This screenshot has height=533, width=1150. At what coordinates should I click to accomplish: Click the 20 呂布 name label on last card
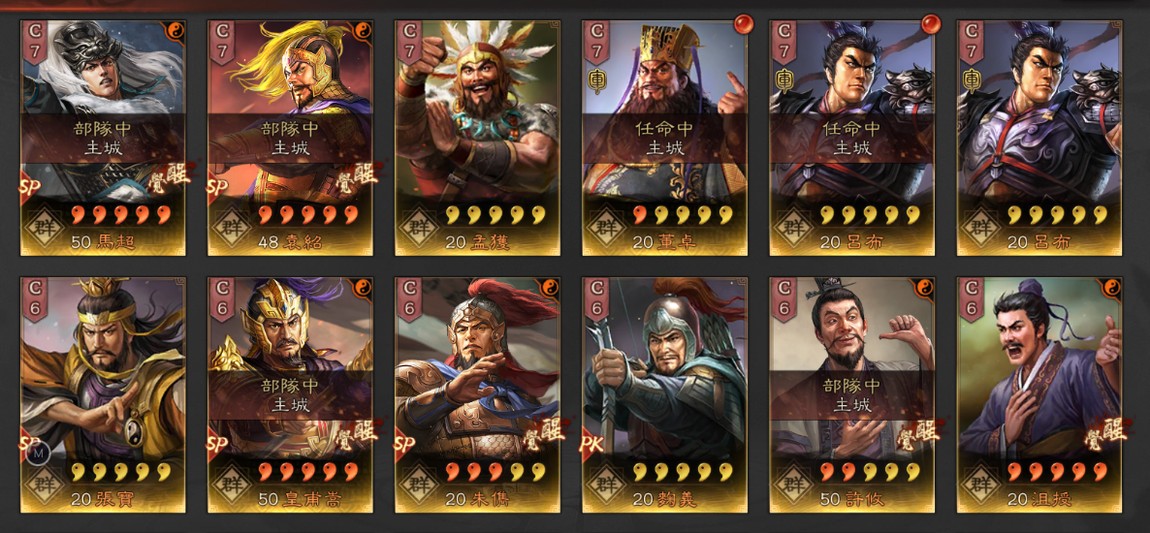[1039, 243]
